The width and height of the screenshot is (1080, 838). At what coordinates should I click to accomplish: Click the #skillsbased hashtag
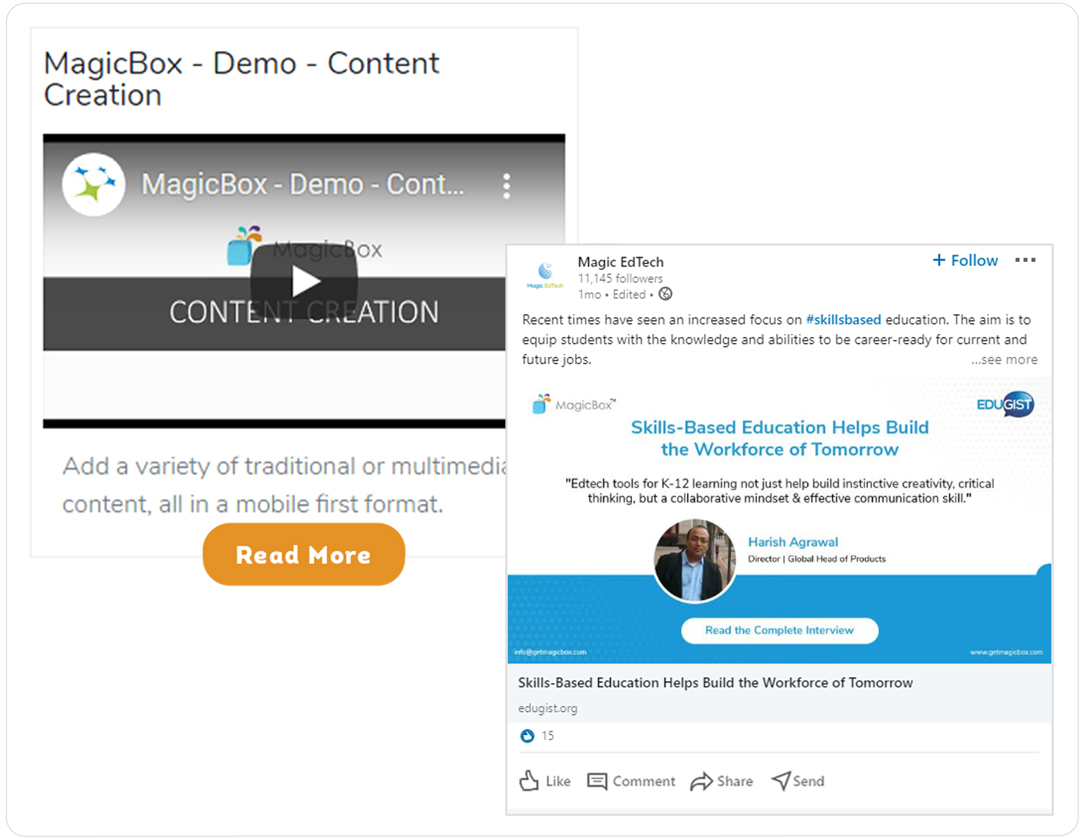pos(843,320)
